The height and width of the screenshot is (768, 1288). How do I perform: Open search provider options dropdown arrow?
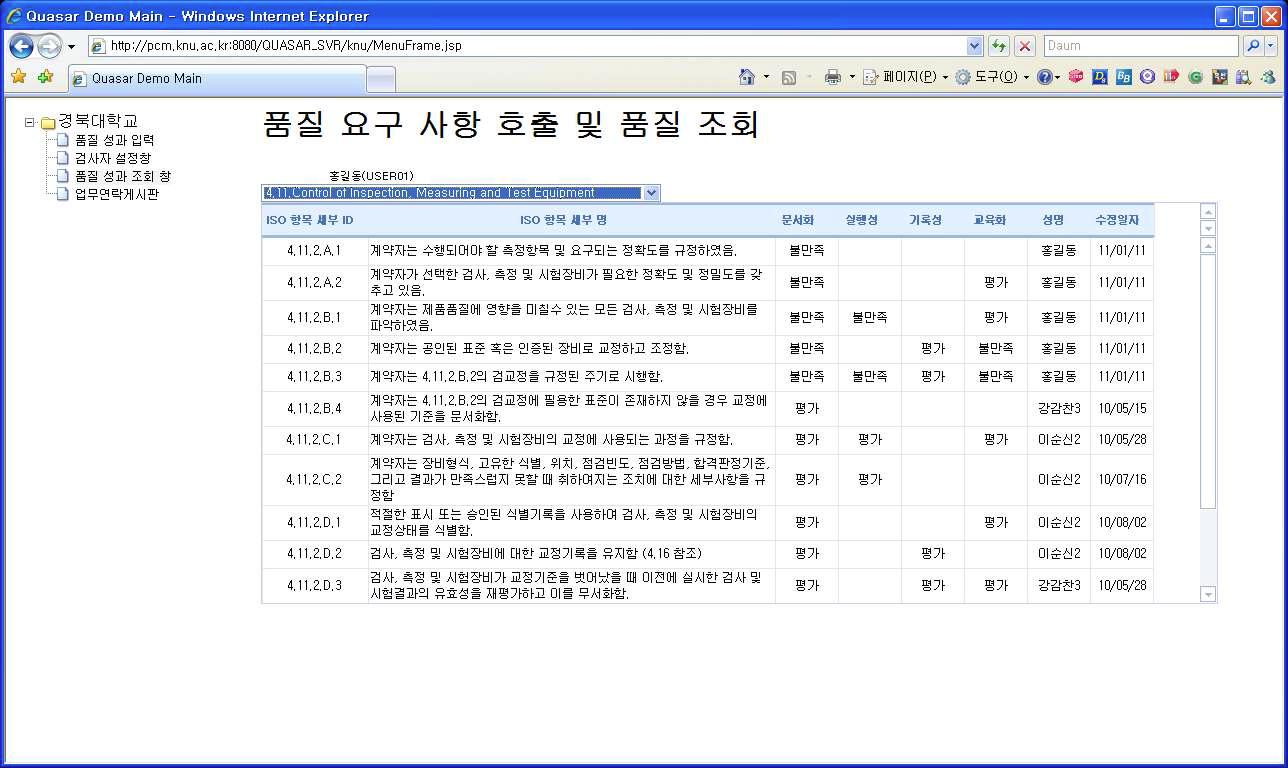coord(1271,46)
